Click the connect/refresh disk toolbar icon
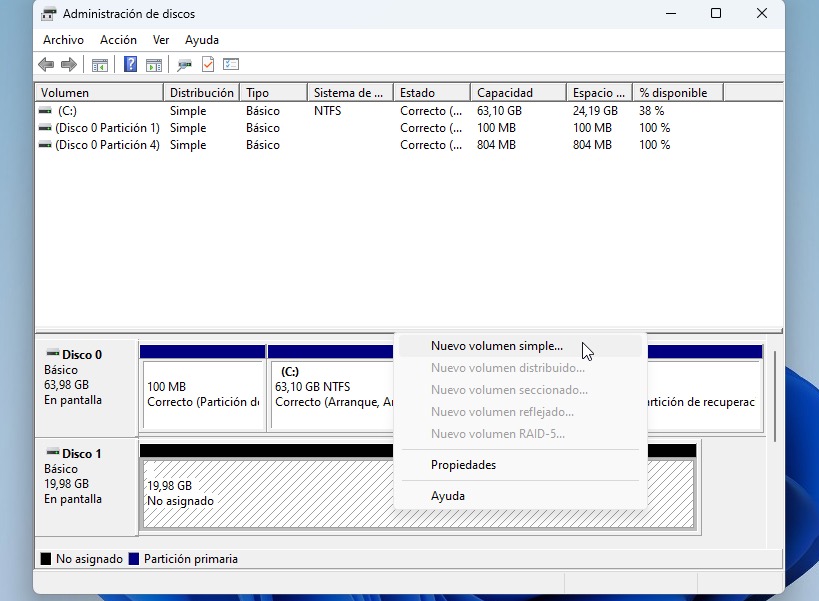This screenshot has width=819, height=601. coord(184,65)
